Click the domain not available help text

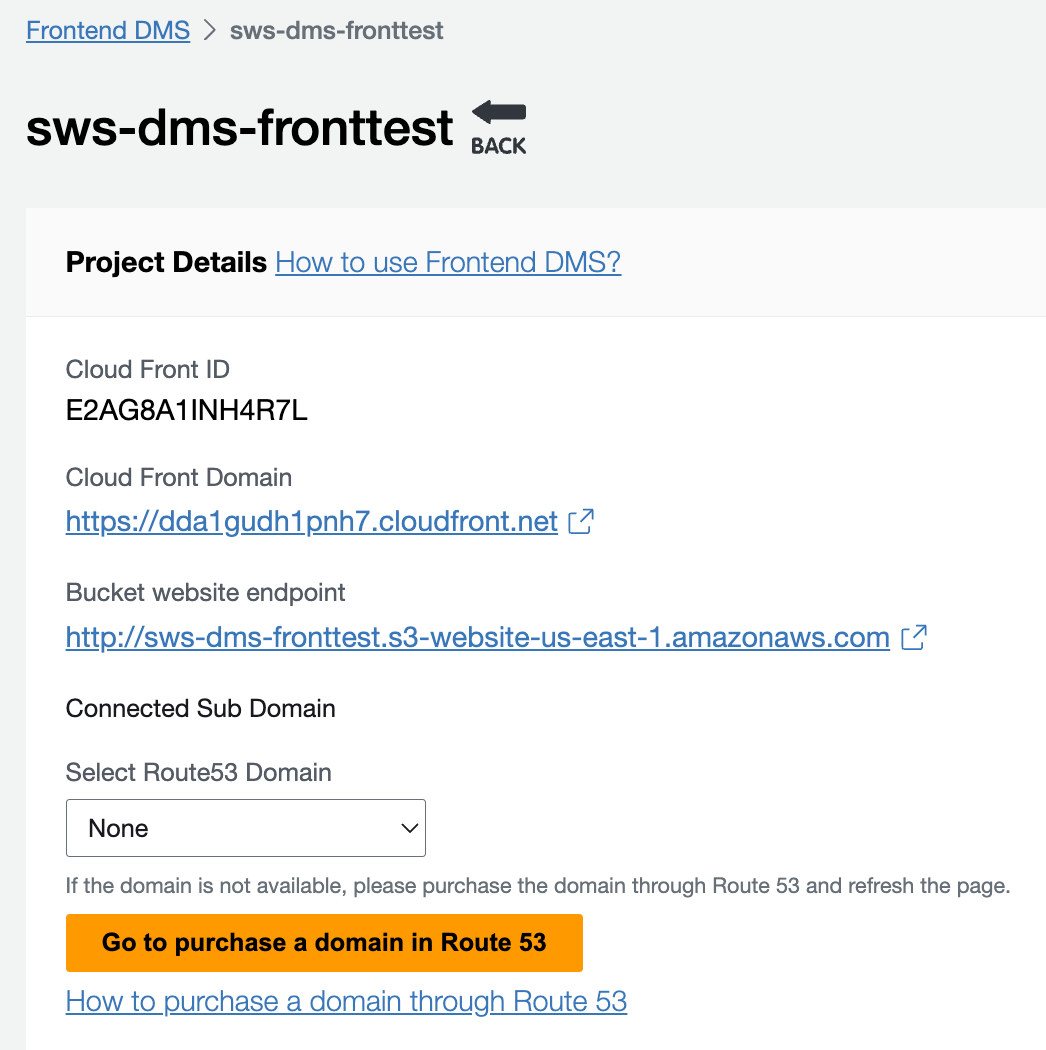click(538, 886)
